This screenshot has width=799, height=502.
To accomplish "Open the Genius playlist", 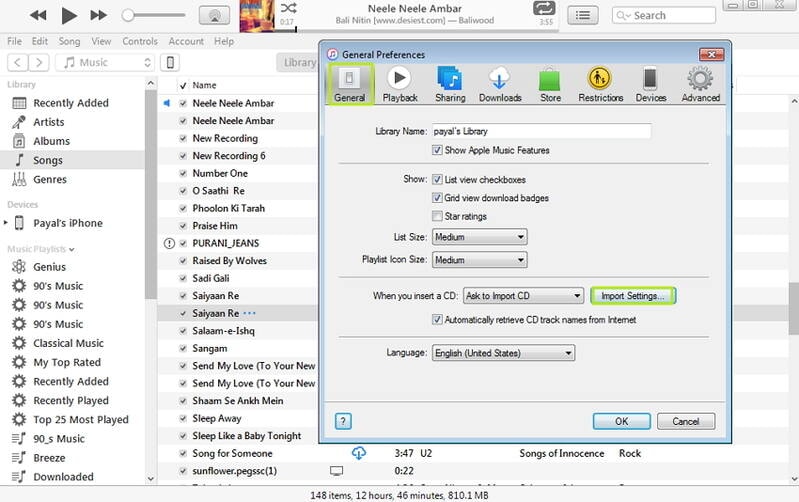I will pos(49,267).
